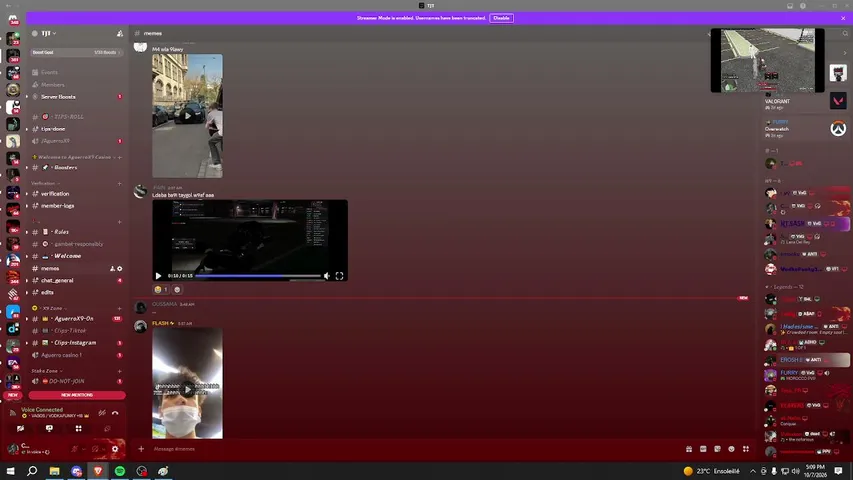Image resolution: width=853 pixels, height=480 pixels.
Task: Open the chat_general channel
Action: coord(57,280)
